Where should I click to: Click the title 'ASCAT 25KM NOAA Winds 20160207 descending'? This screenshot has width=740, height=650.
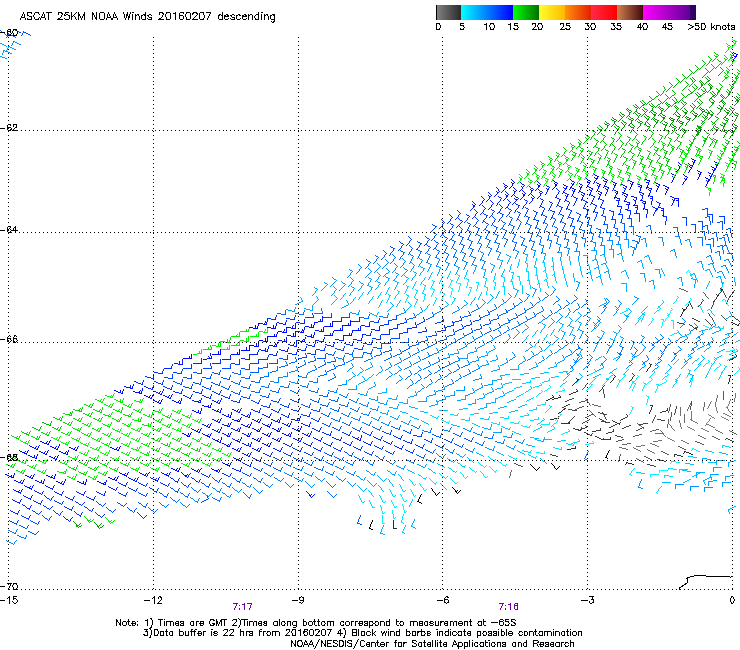click(x=147, y=16)
